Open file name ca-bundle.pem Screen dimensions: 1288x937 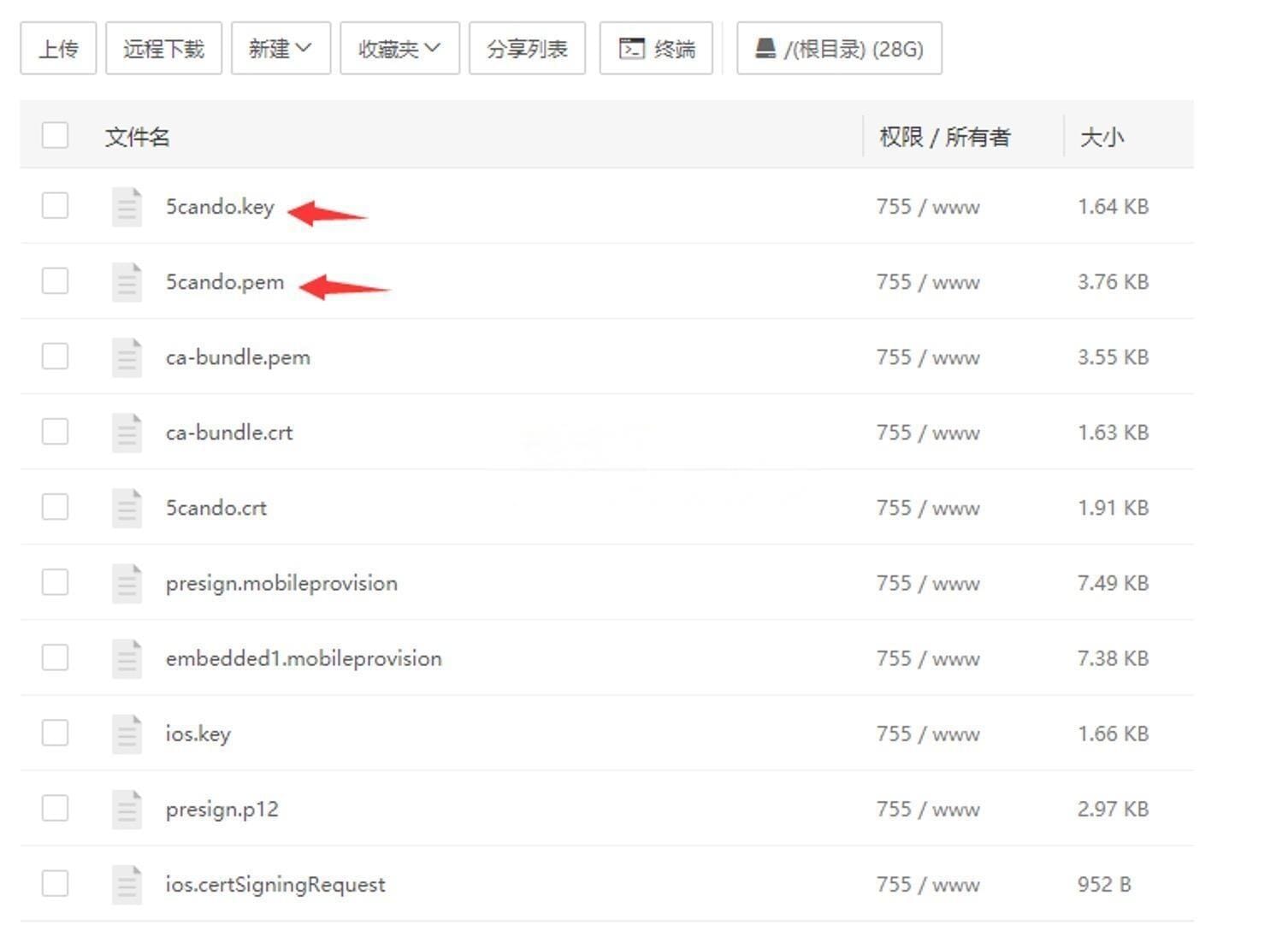[238, 357]
